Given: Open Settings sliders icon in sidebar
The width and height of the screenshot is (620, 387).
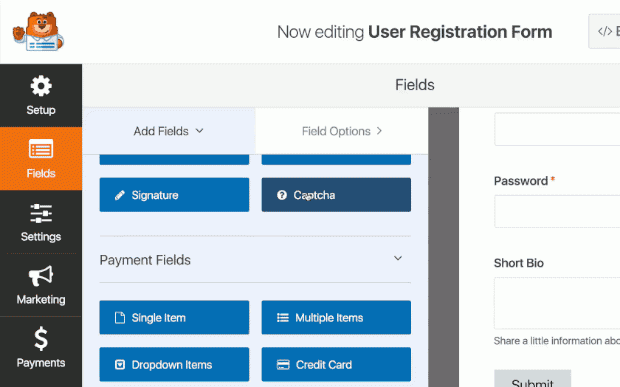Looking at the screenshot, I should coord(41,213).
